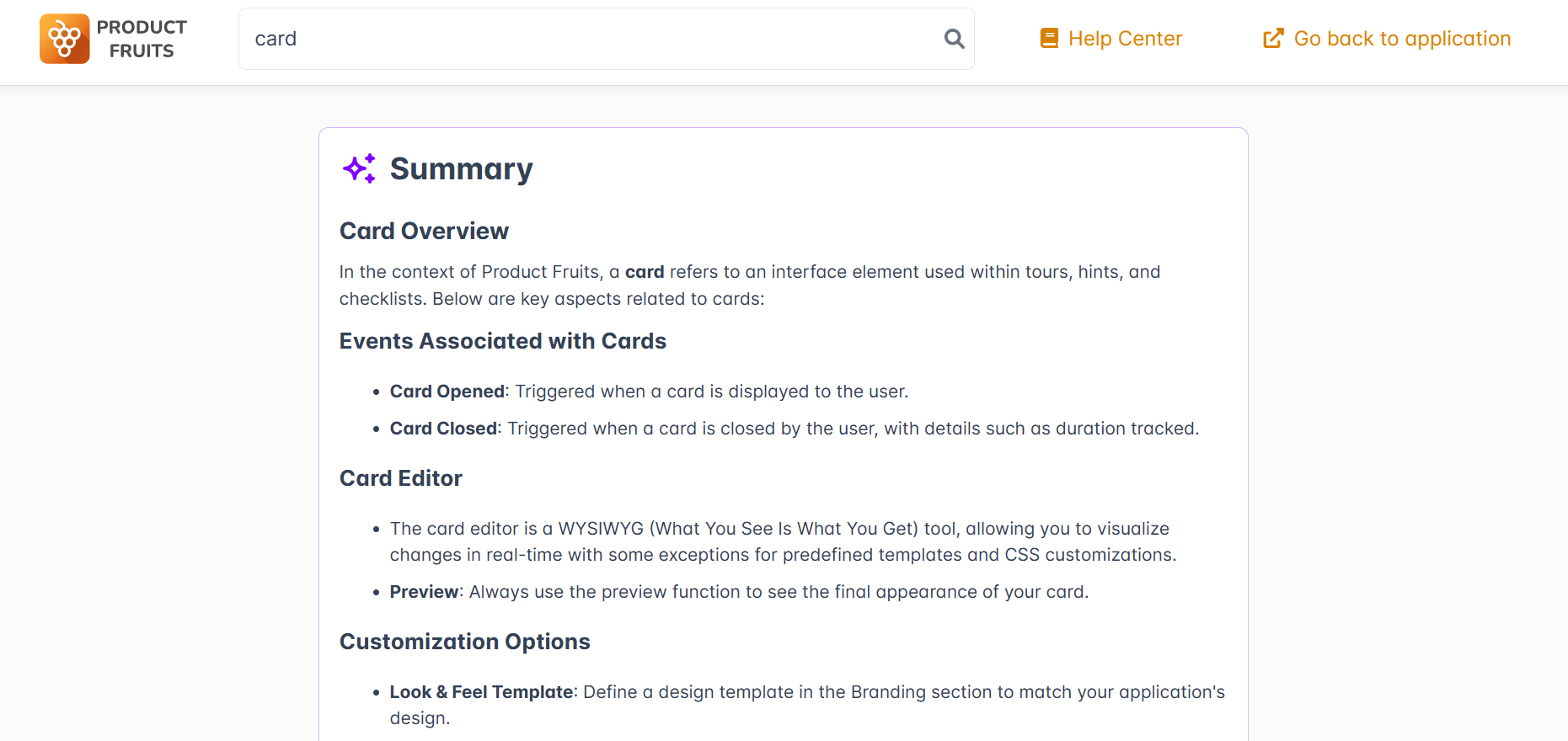Click the book icon beside Help Center

point(1049,39)
